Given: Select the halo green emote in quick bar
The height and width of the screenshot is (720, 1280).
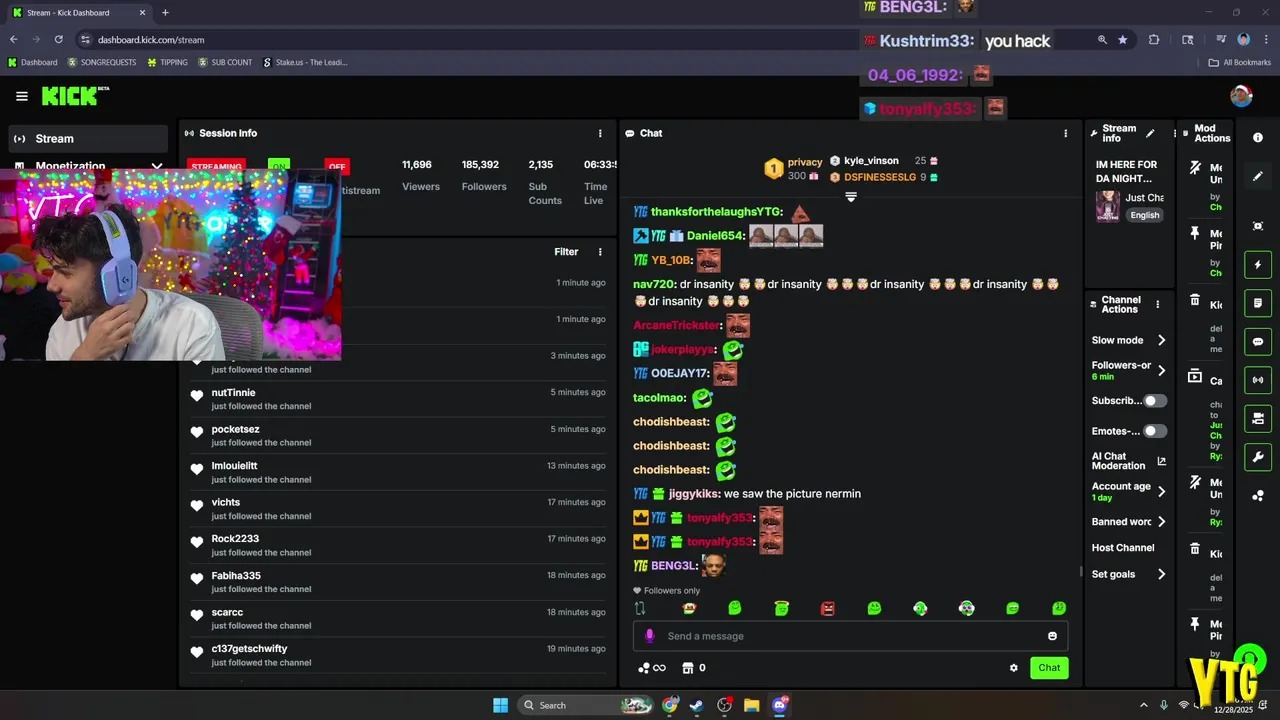Looking at the screenshot, I should [x=781, y=608].
